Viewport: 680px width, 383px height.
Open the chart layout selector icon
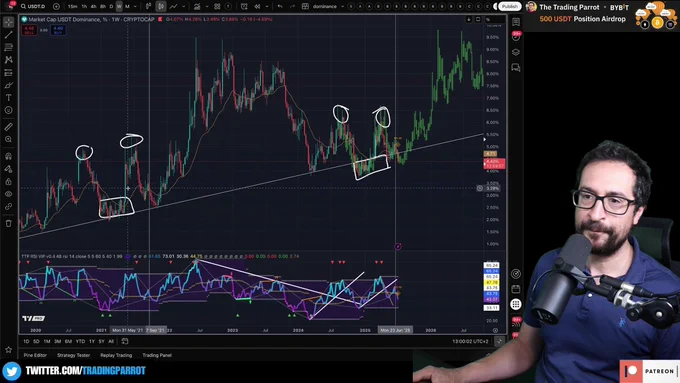305,7
